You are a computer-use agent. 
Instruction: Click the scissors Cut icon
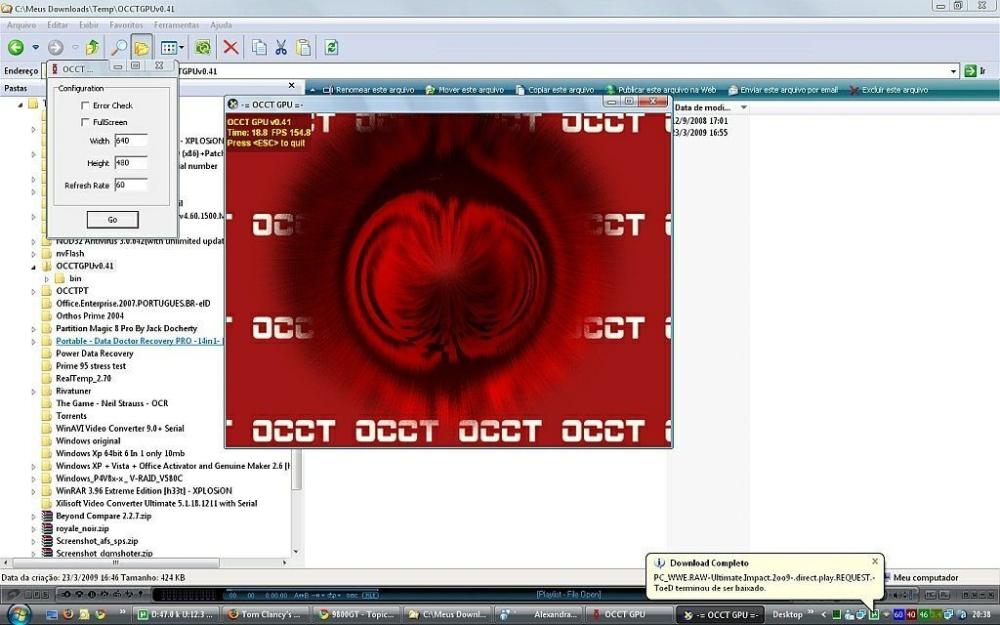point(281,47)
